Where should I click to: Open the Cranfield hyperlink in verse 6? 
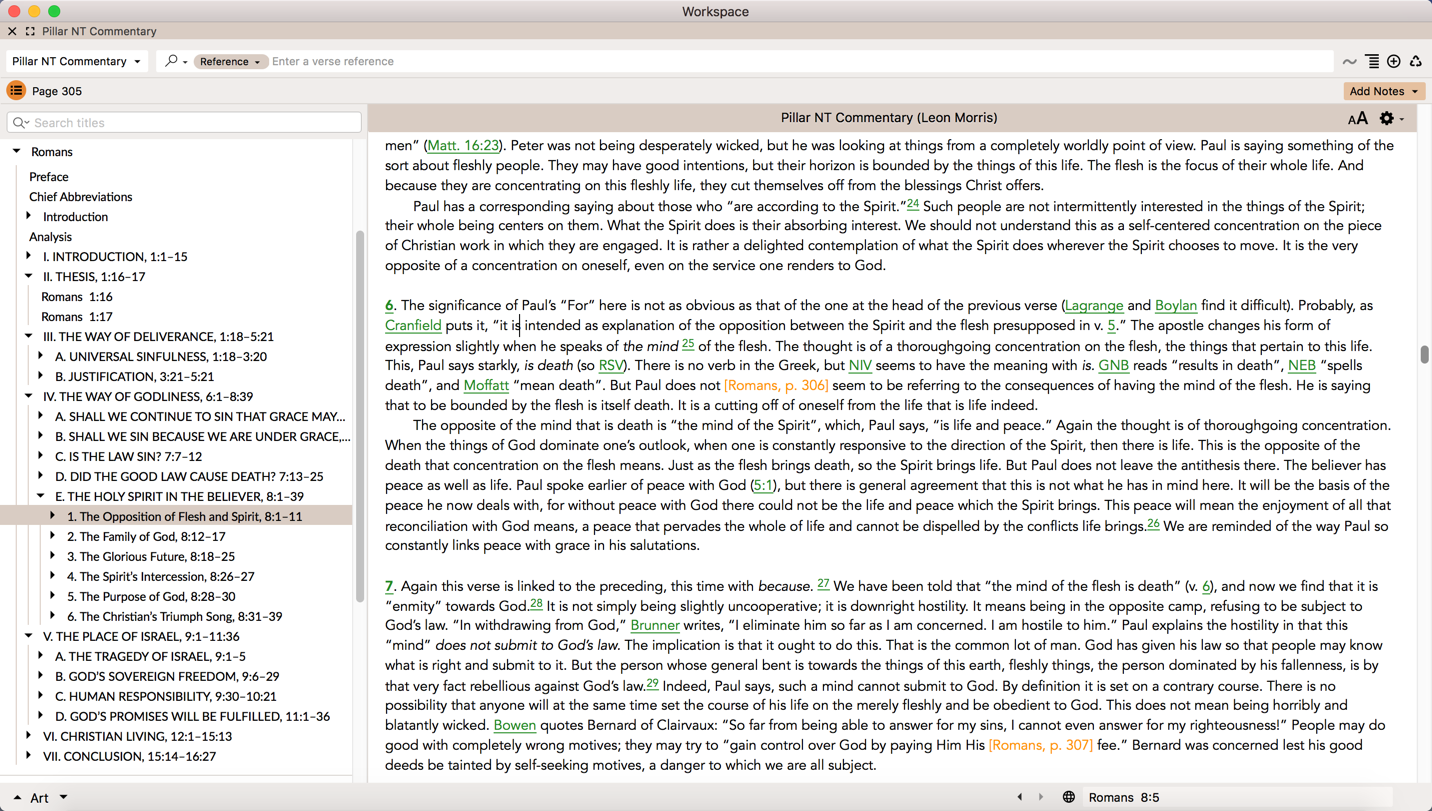pos(413,325)
